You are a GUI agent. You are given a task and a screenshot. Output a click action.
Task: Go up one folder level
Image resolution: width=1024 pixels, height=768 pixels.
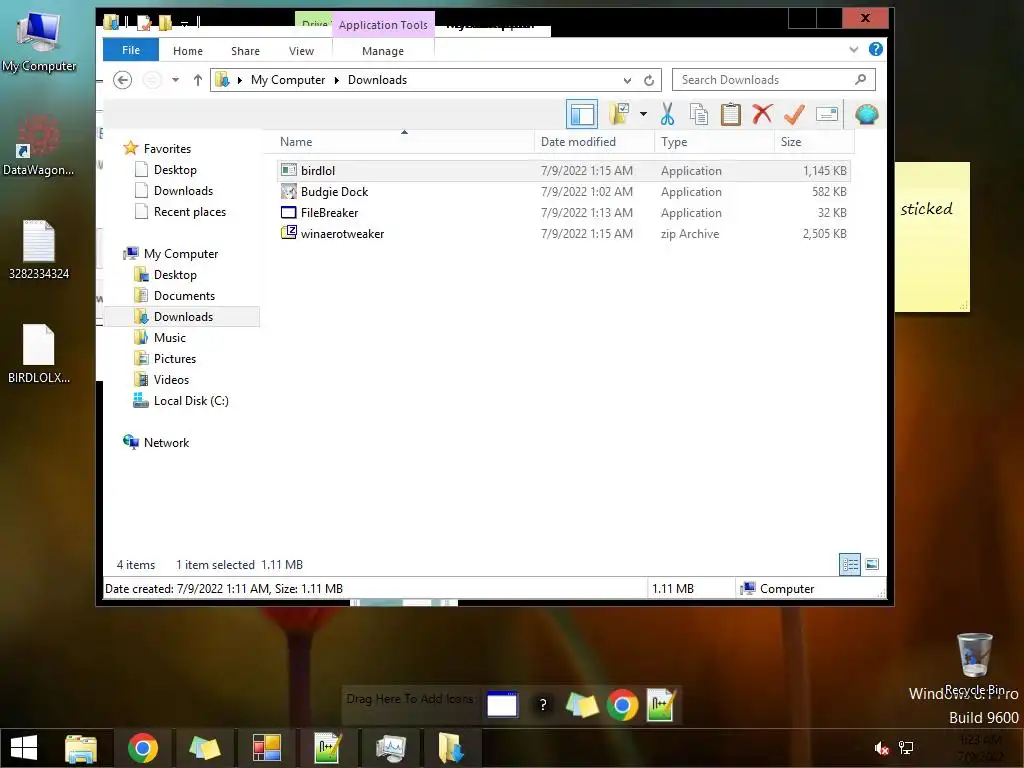pyautogui.click(x=197, y=80)
